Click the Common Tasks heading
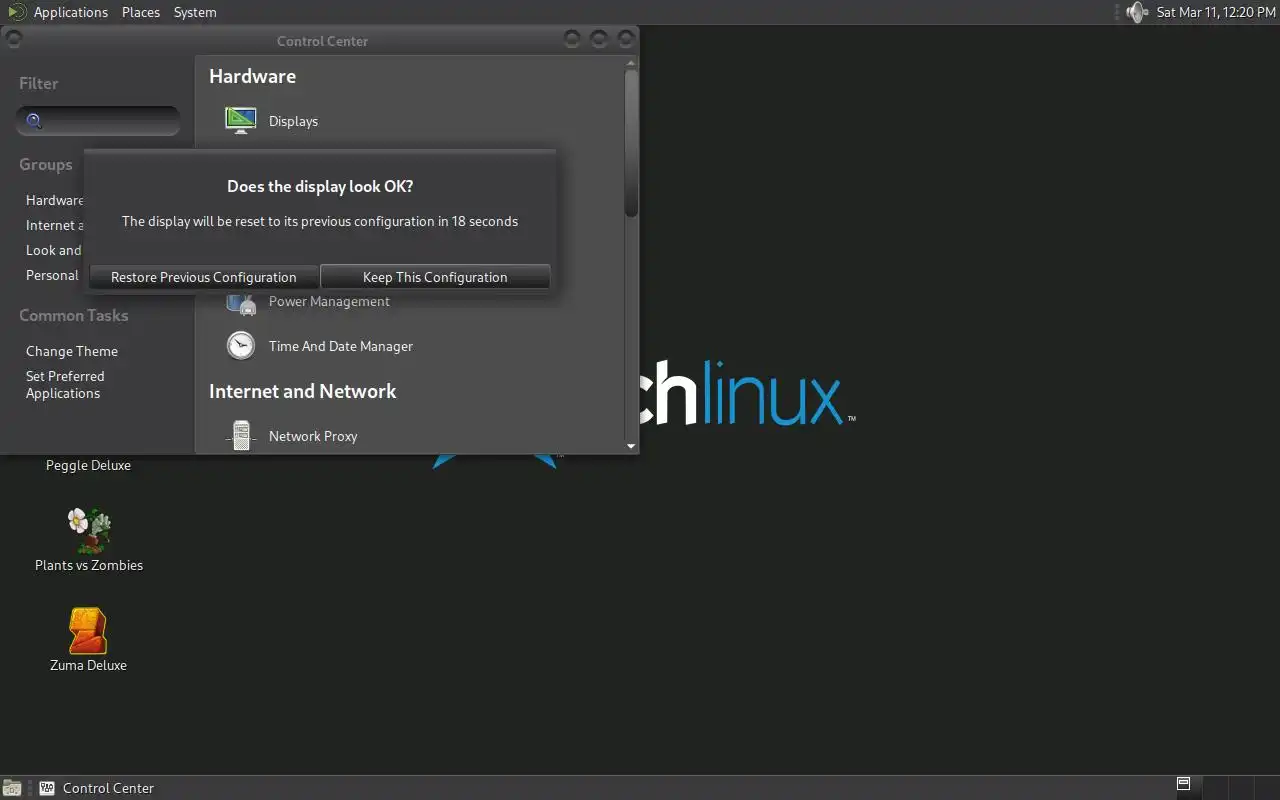The width and height of the screenshot is (1280, 800). (x=74, y=315)
